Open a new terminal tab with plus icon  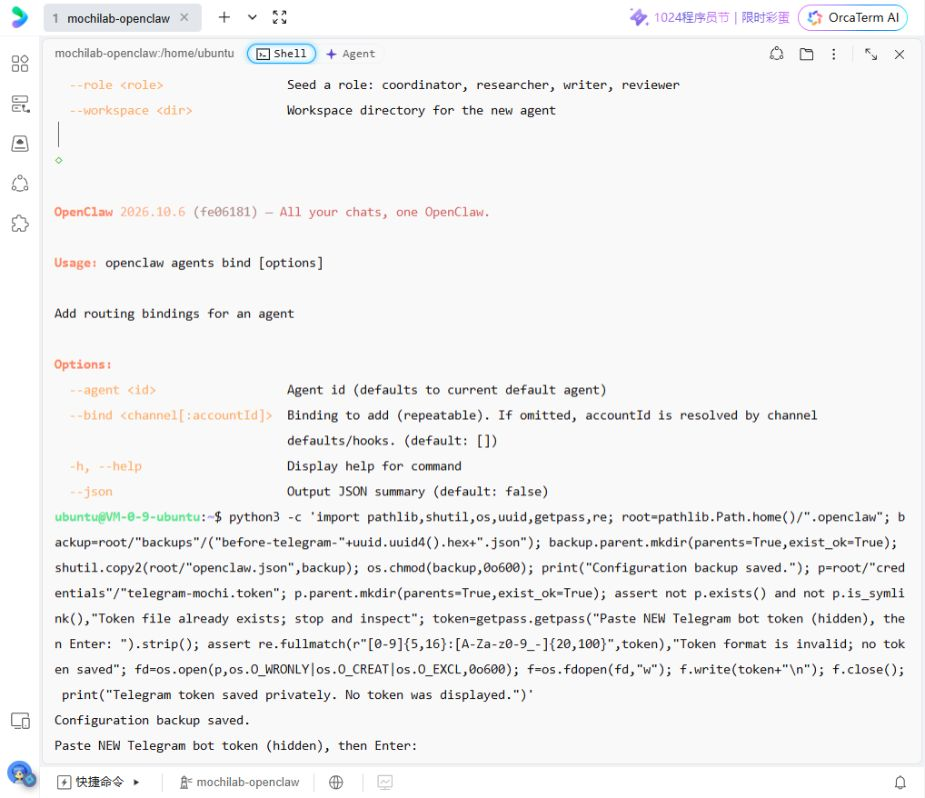click(224, 17)
